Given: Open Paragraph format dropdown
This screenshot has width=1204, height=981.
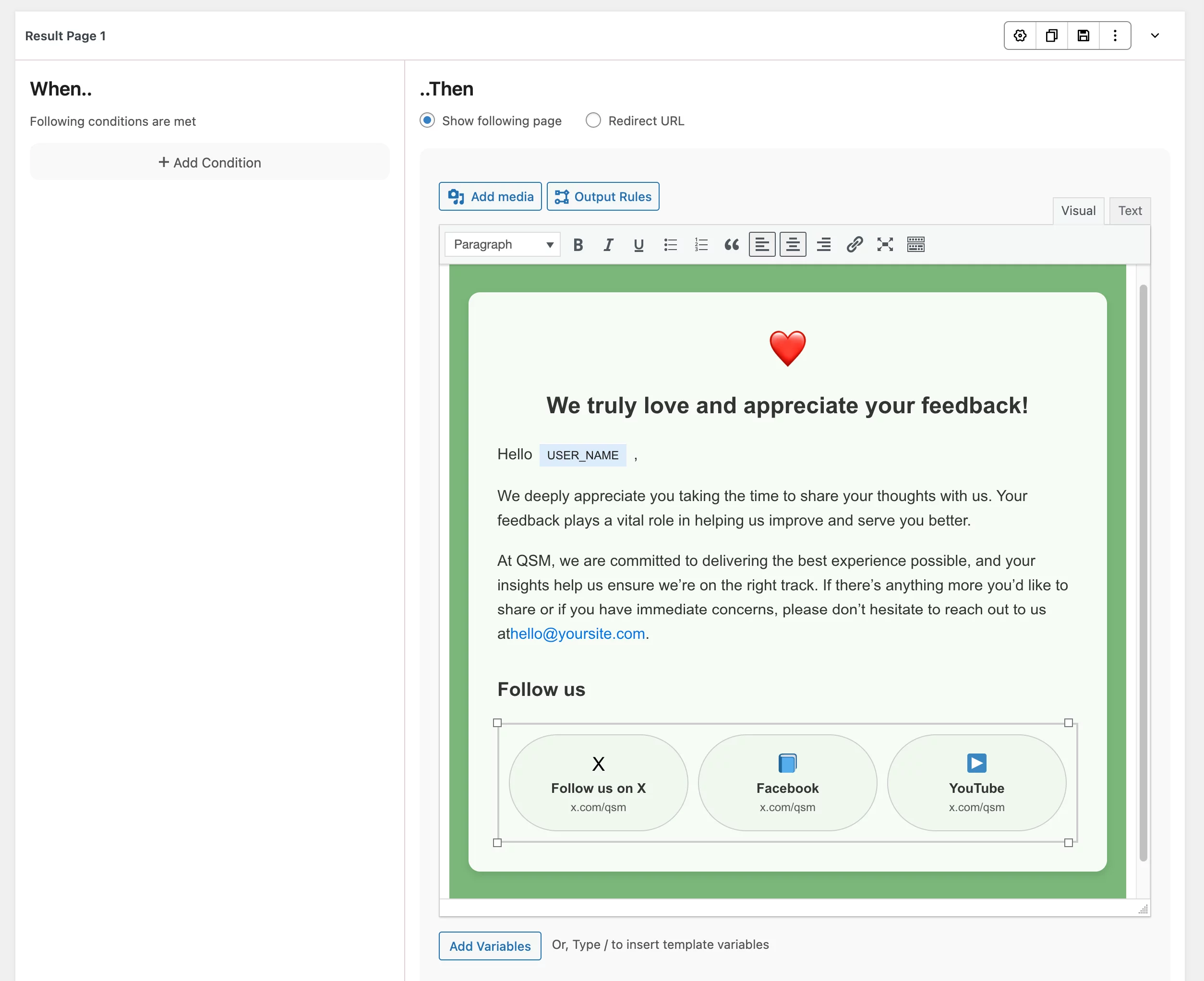Looking at the screenshot, I should [503, 244].
